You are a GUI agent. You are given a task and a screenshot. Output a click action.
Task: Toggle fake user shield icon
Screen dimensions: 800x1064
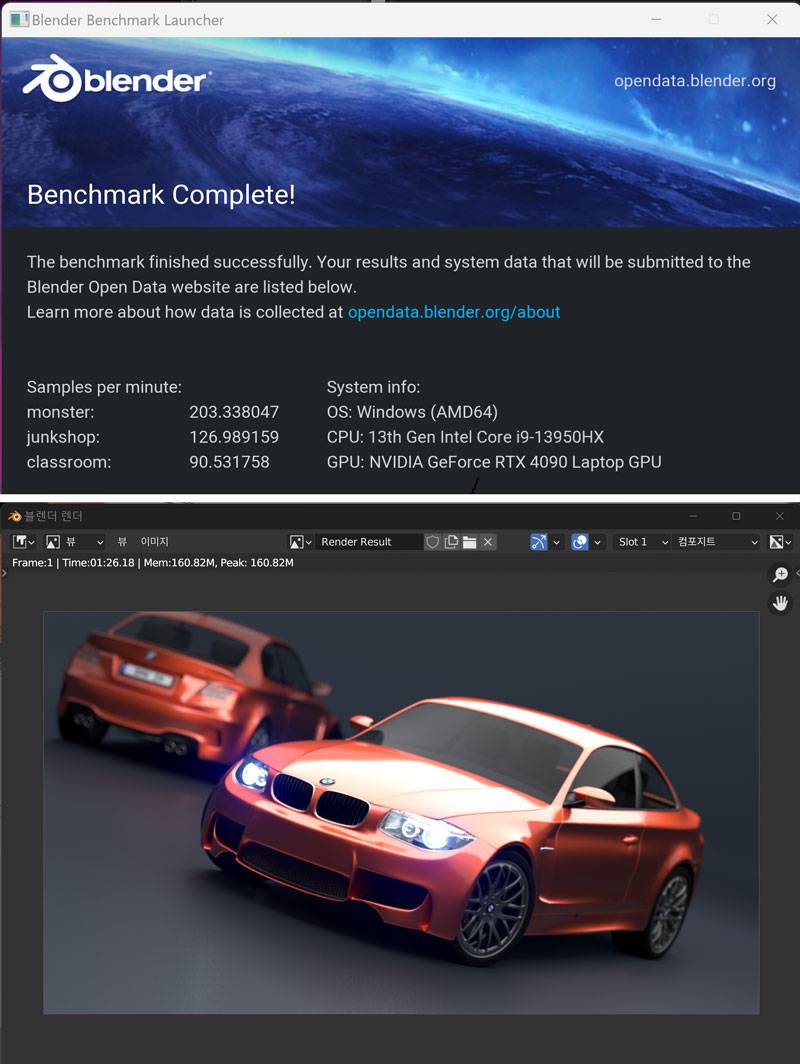point(432,542)
